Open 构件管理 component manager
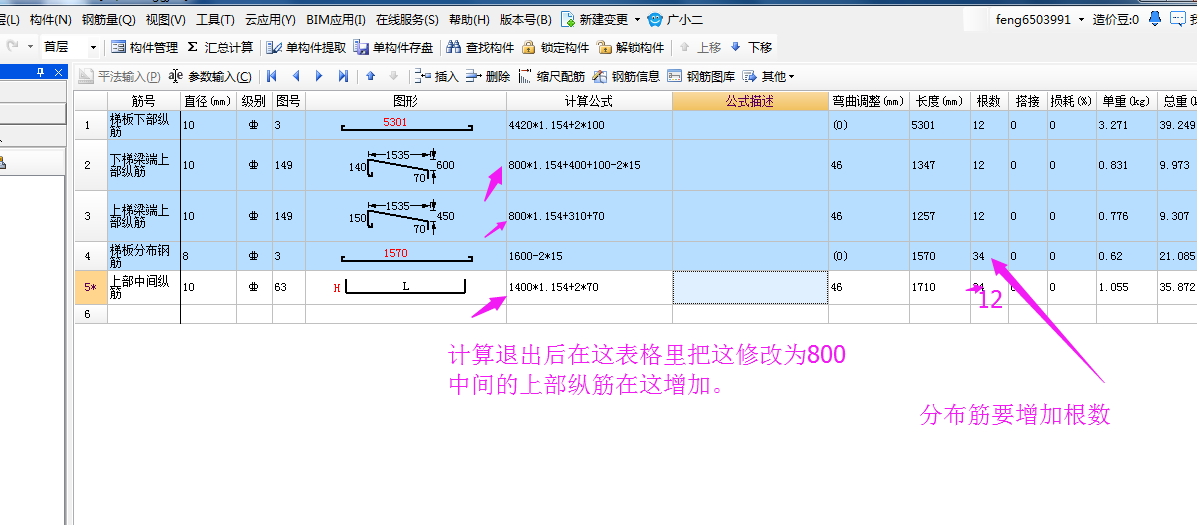This screenshot has width=1197, height=525. [x=144, y=47]
